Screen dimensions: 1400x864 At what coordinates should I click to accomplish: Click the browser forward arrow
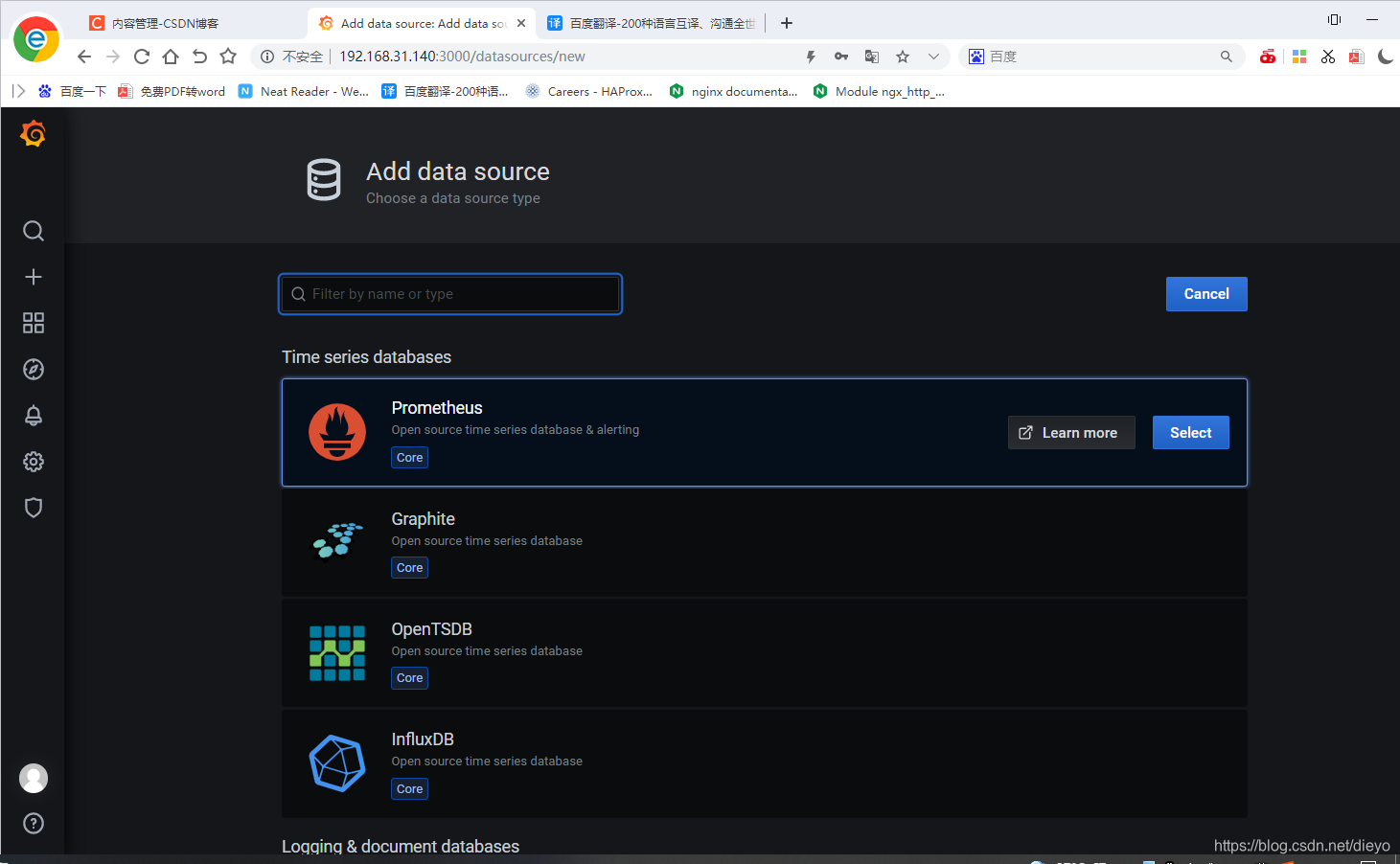click(x=113, y=57)
